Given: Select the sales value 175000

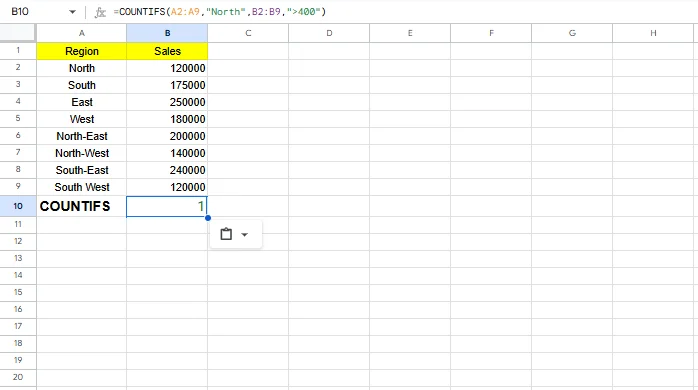Looking at the screenshot, I should [167, 85].
